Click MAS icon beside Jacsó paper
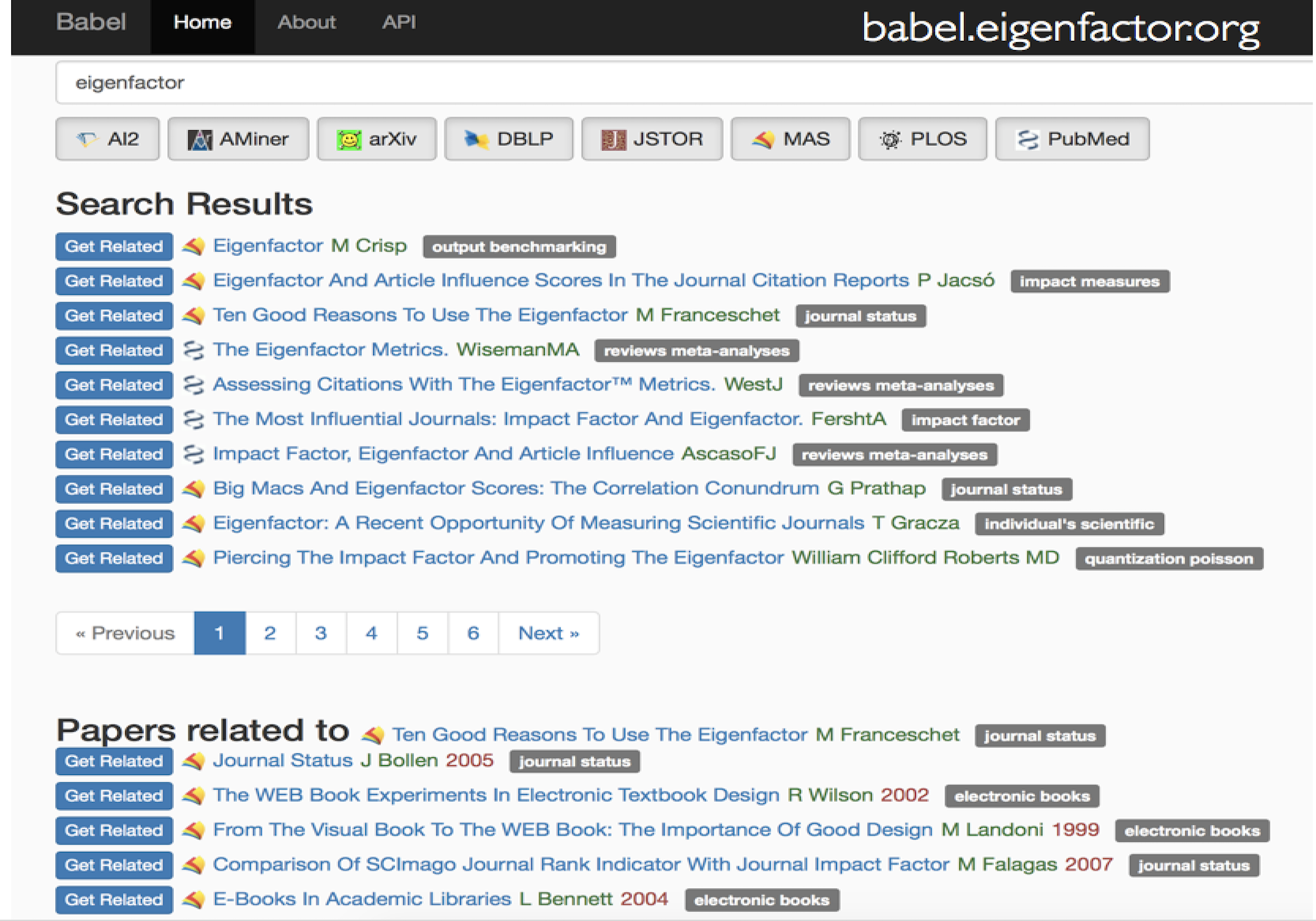The width and height of the screenshot is (1316, 921). click(193, 281)
